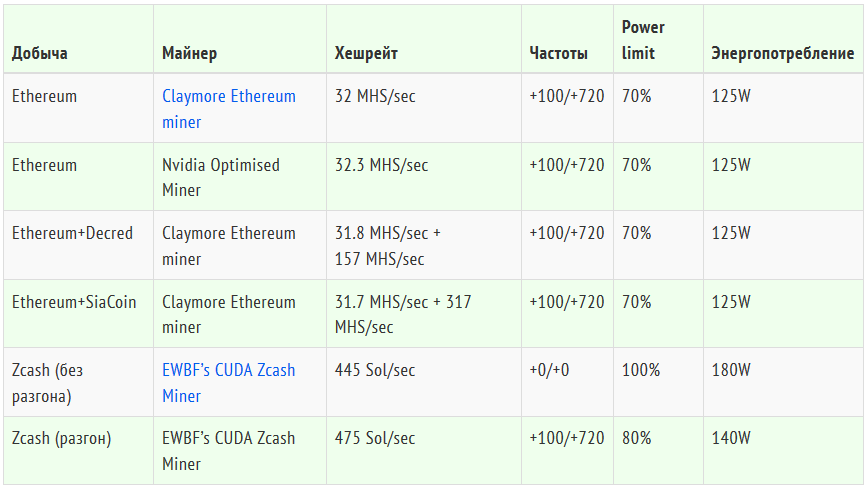Click the 180W power consumption cell

731,370
